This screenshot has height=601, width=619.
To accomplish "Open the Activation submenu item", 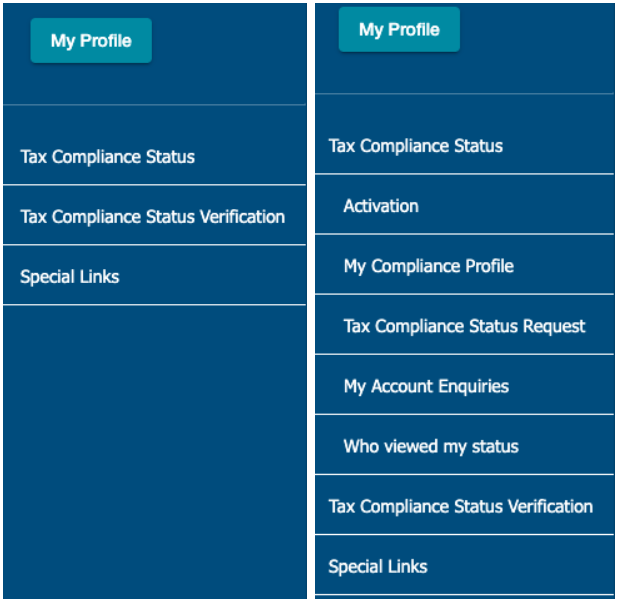I will coord(464,206).
